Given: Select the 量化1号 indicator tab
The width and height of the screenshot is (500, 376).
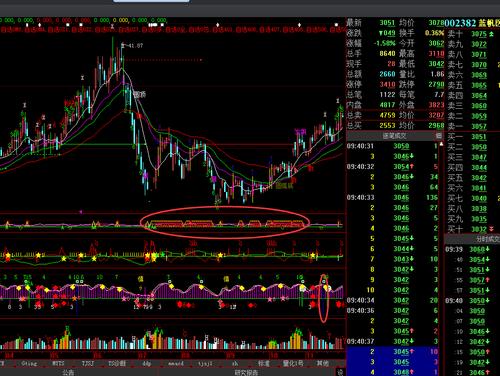Looking at the screenshot, I should coord(293,363).
